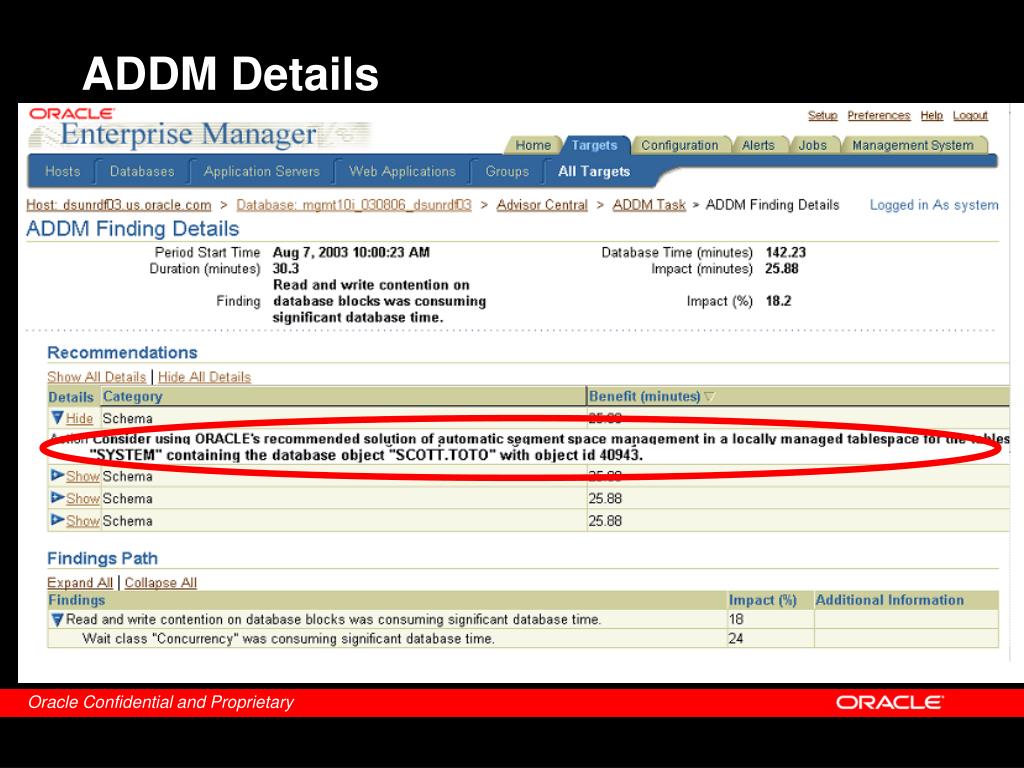This screenshot has height=768, width=1024.
Task: Click Expand All in Findings Path
Action: [x=80, y=583]
